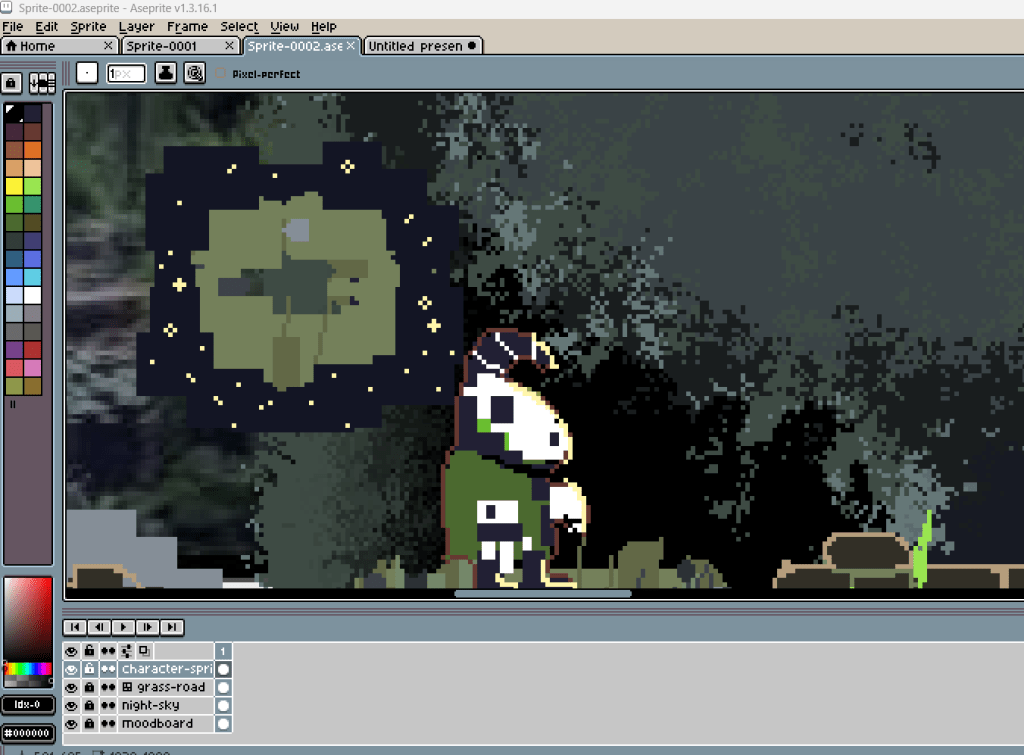The image size is (1024, 755).
Task: Click the dynamics icon beside the ink button
Action: [x=195, y=73]
